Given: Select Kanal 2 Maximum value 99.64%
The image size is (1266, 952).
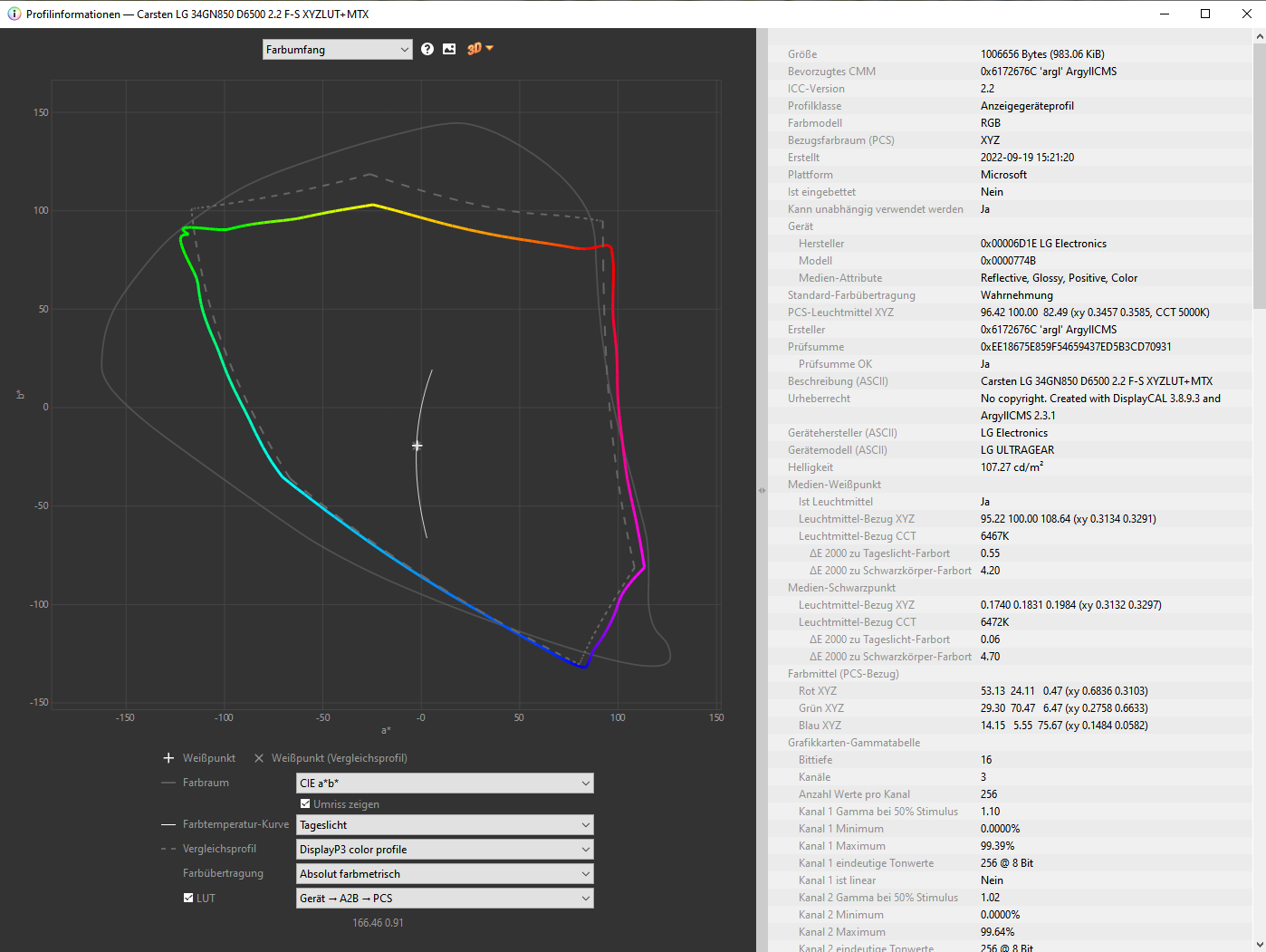Looking at the screenshot, I should point(997,932).
